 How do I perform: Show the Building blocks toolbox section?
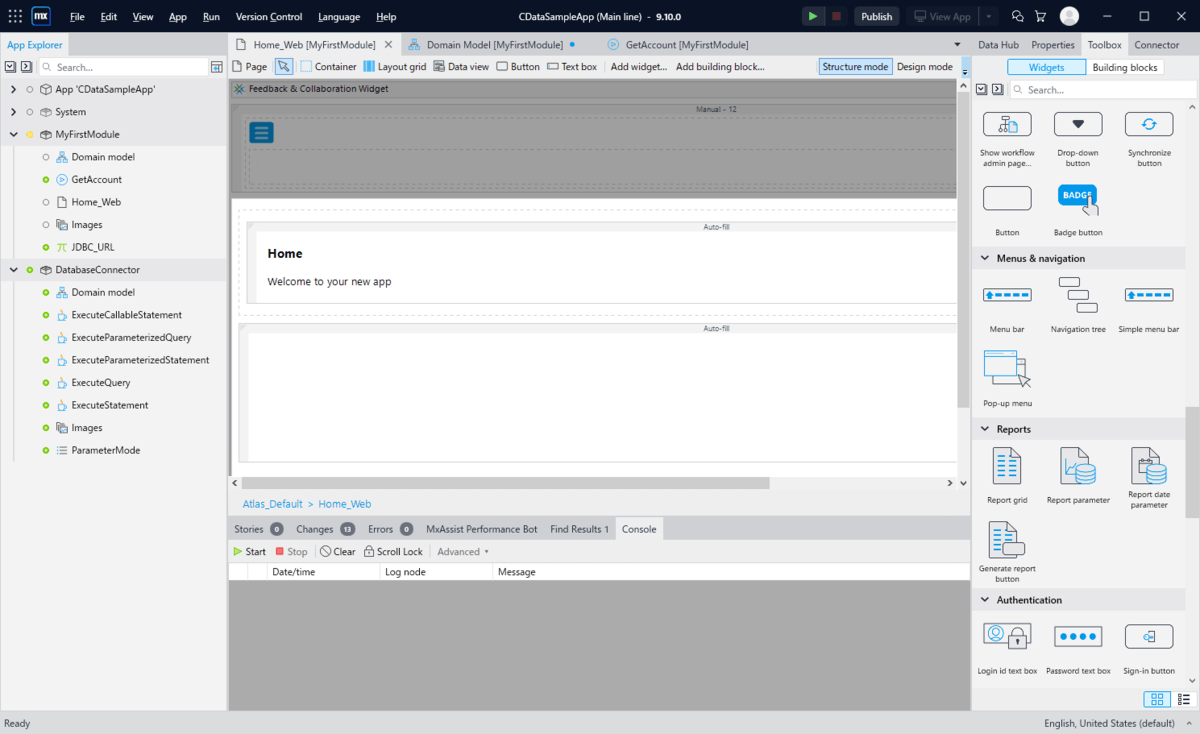click(1124, 67)
